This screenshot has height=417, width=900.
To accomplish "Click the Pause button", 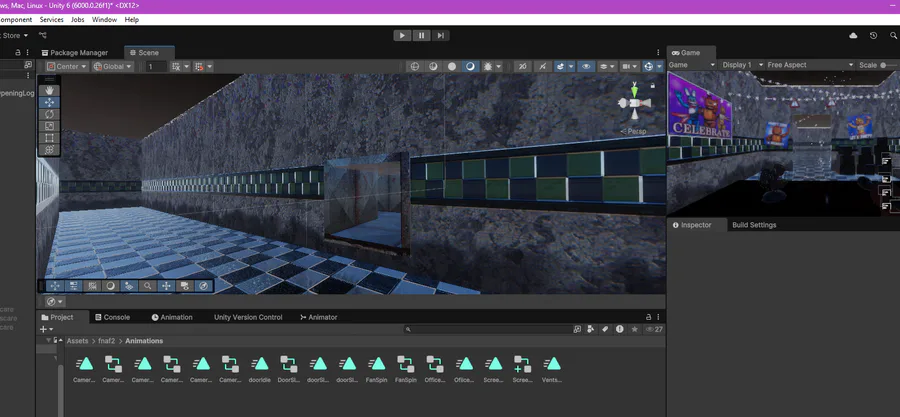I will point(421,36).
